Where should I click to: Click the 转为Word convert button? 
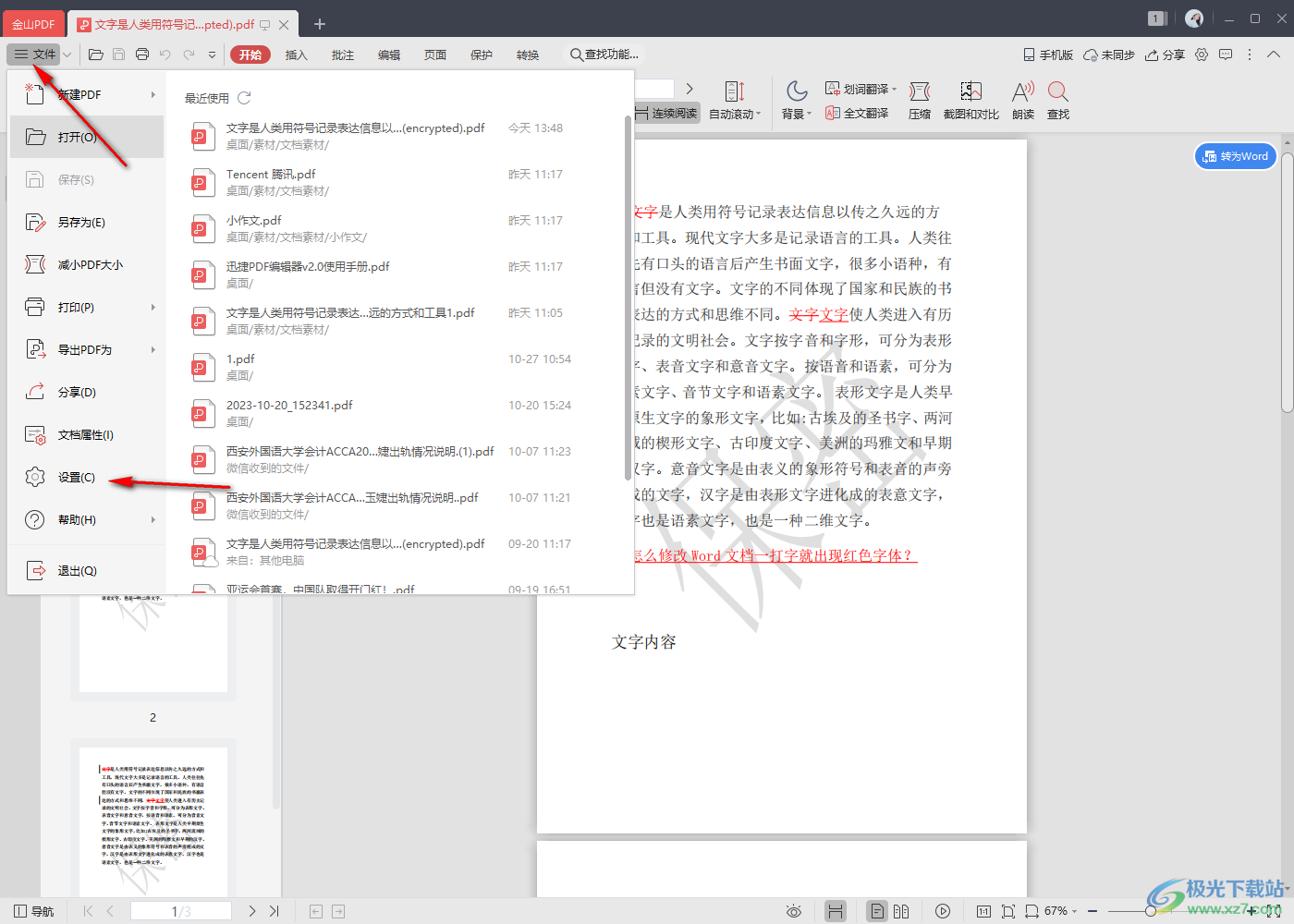[1236, 156]
